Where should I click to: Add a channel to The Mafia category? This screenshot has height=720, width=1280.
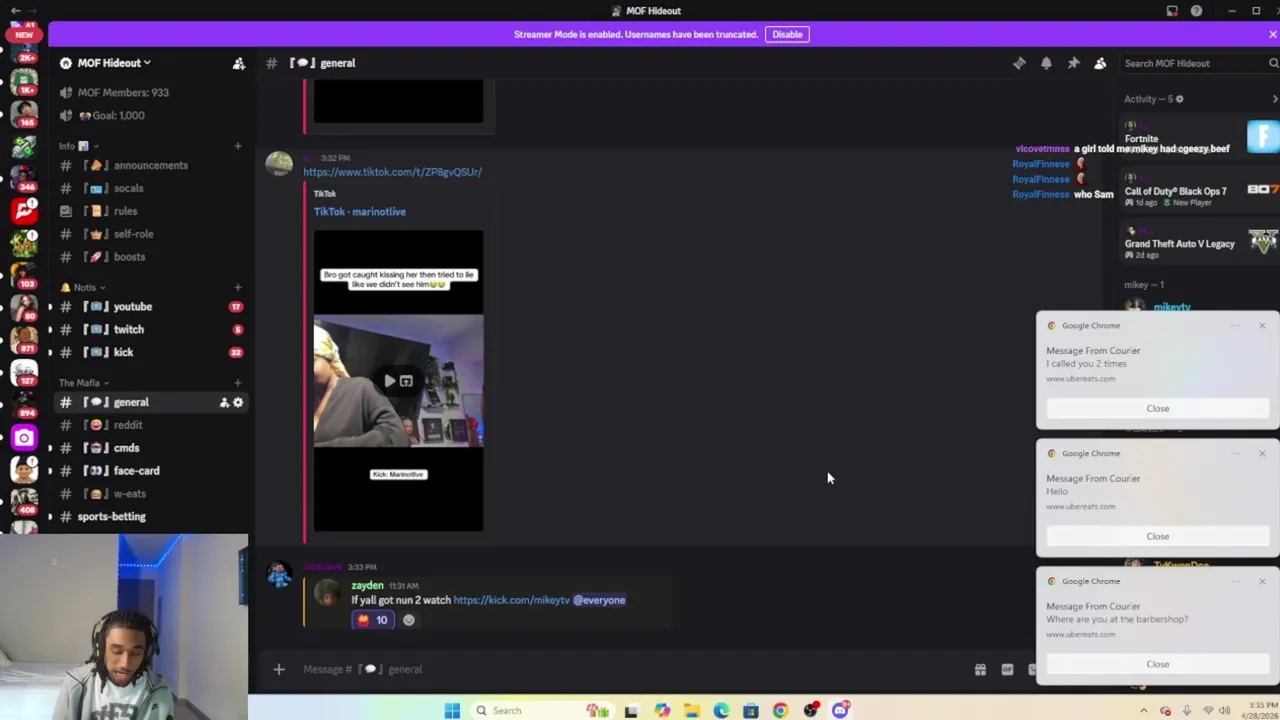(237, 383)
